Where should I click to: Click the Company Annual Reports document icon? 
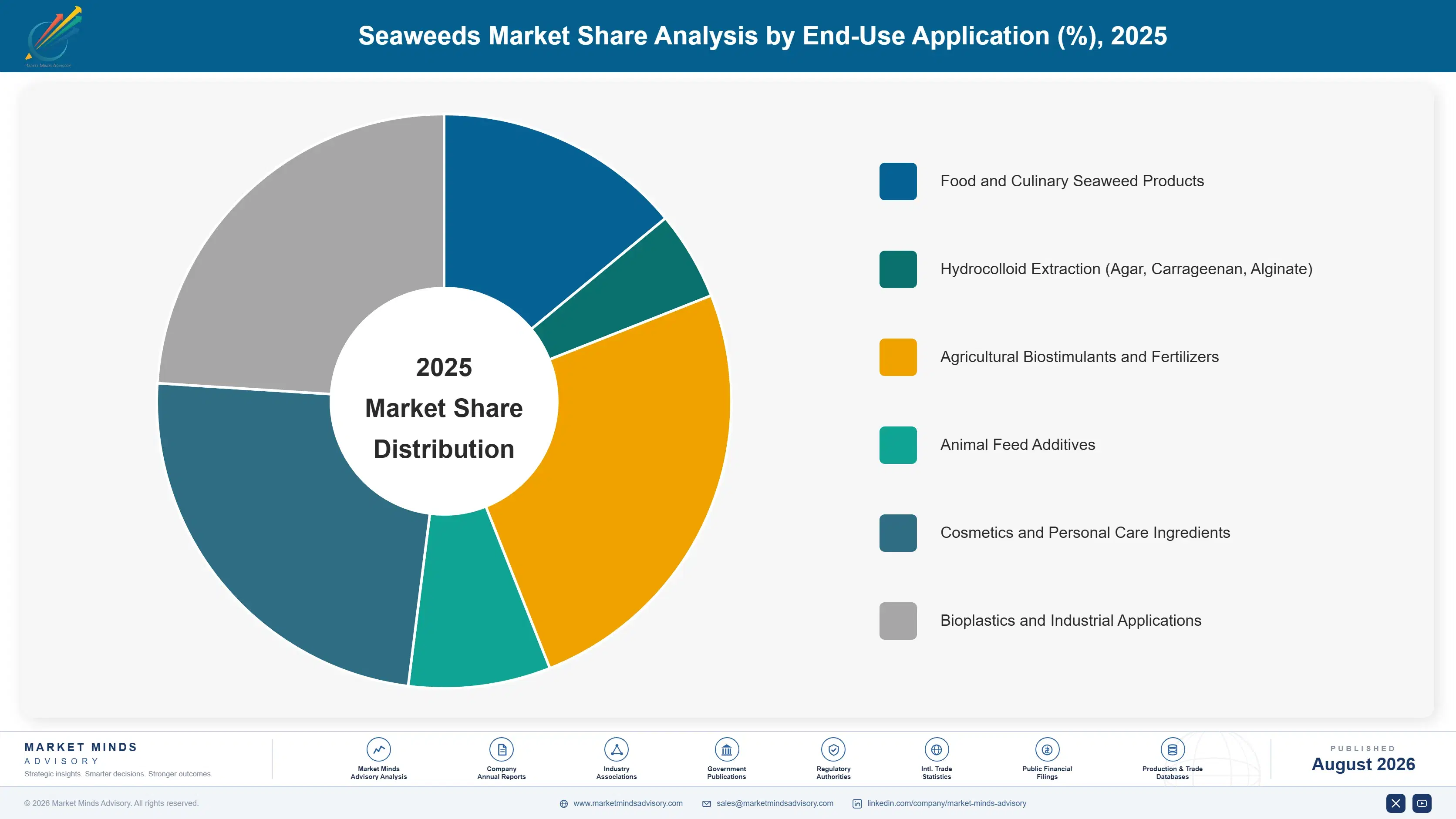tap(501, 749)
